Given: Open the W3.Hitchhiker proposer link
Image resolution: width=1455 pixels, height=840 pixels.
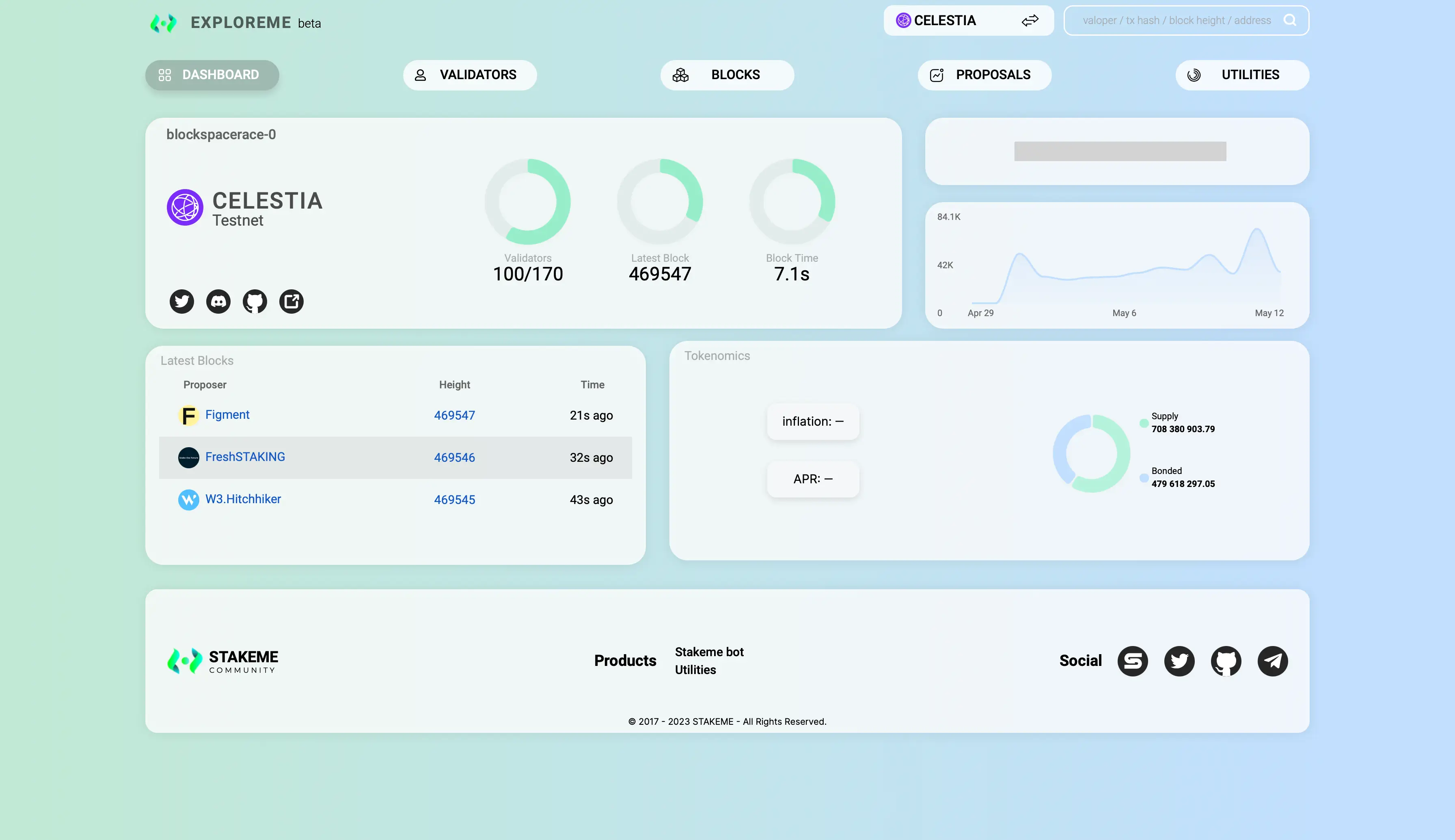Looking at the screenshot, I should click(x=243, y=499).
